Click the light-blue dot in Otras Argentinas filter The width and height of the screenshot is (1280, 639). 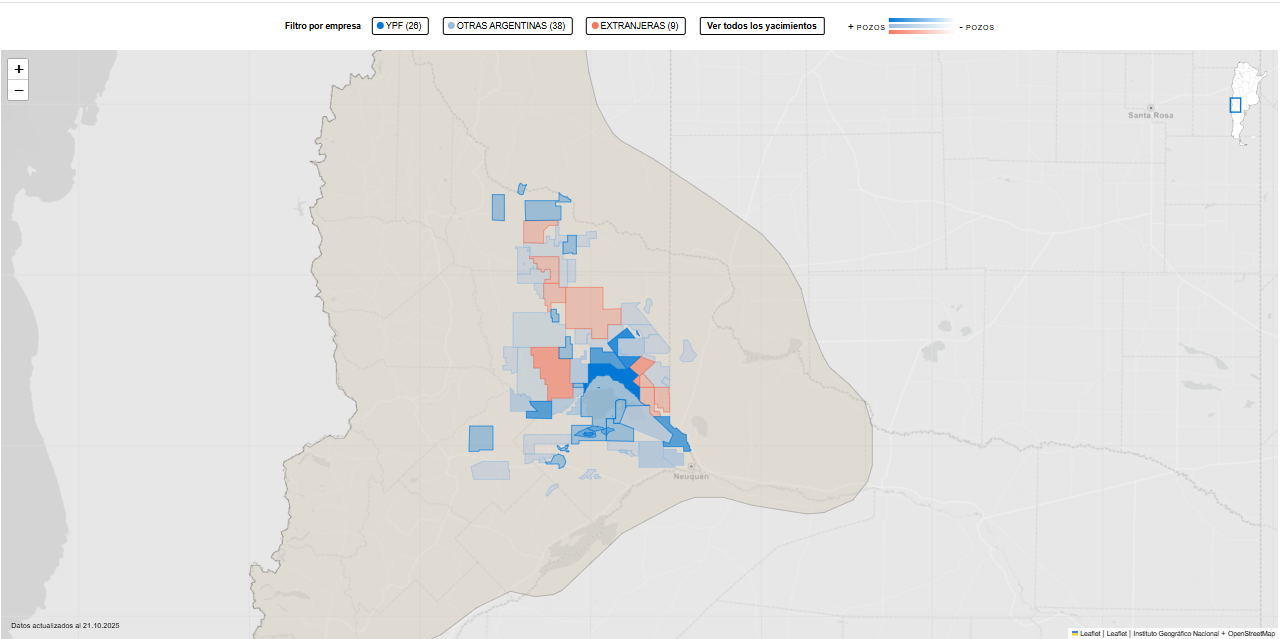pos(451,26)
